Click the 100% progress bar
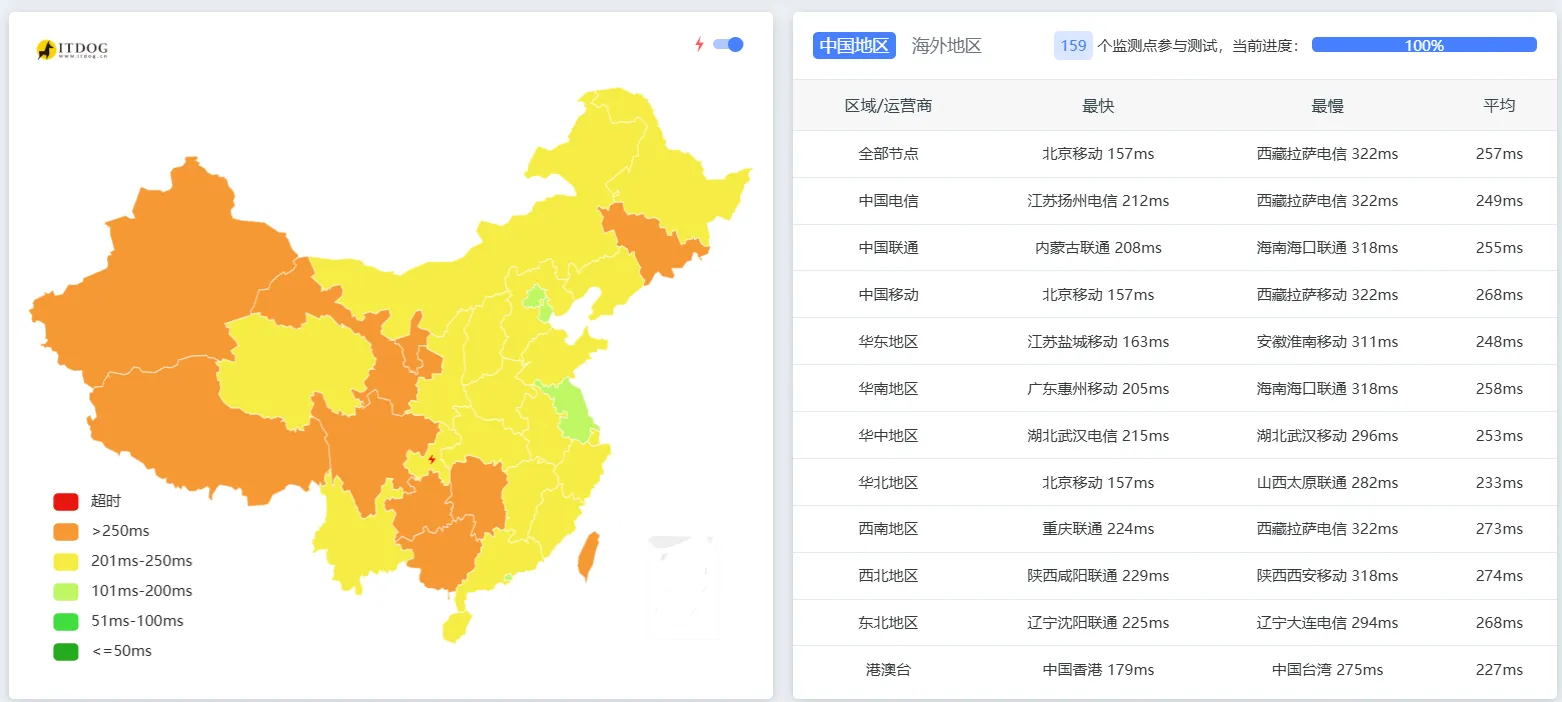The width and height of the screenshot is (1562, 702). (1423, 44)
